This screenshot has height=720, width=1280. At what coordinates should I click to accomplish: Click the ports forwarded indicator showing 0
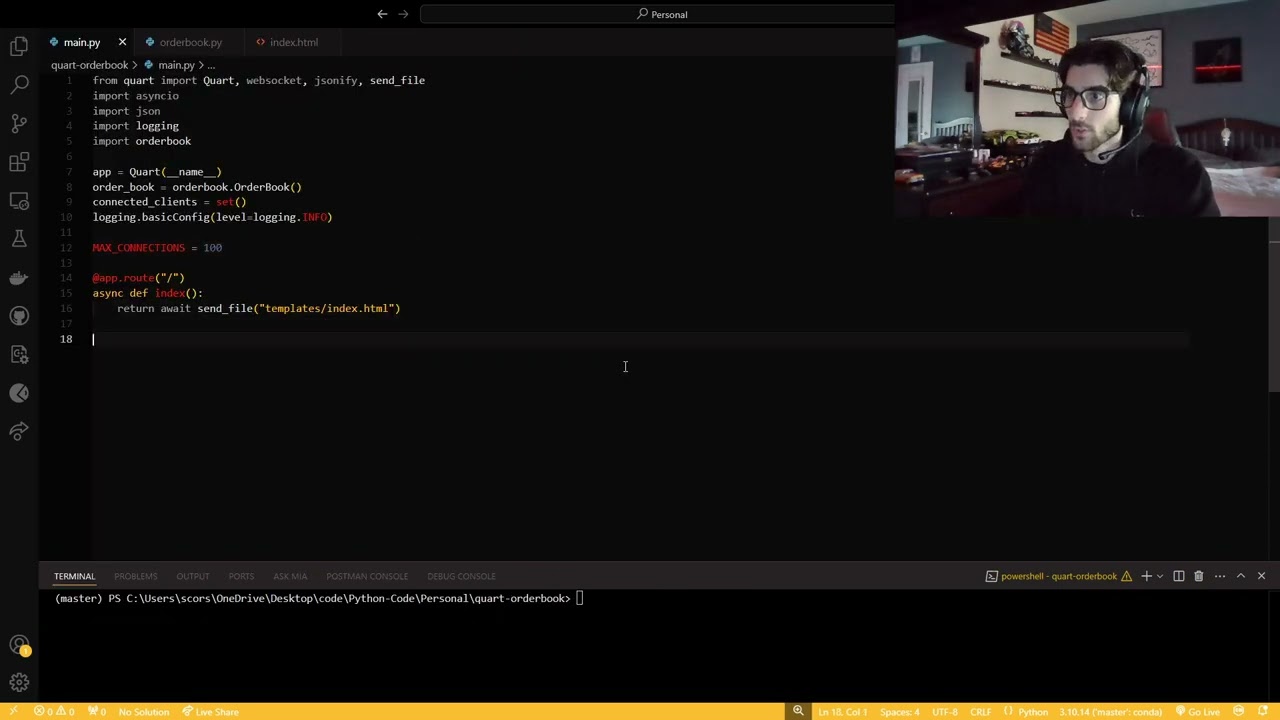[x=96, y=712]
